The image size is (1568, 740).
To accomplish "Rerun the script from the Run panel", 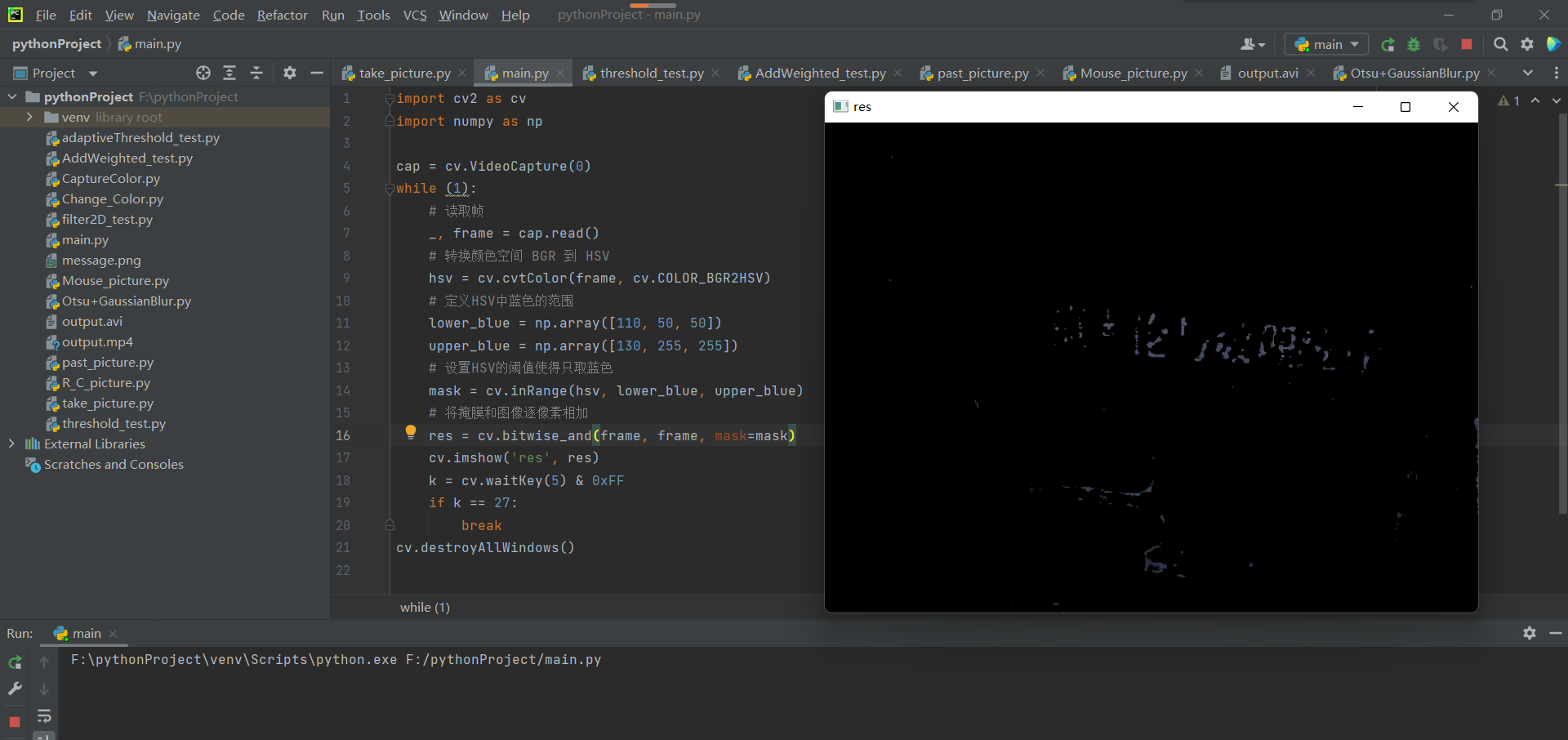I will pos(15,662).
